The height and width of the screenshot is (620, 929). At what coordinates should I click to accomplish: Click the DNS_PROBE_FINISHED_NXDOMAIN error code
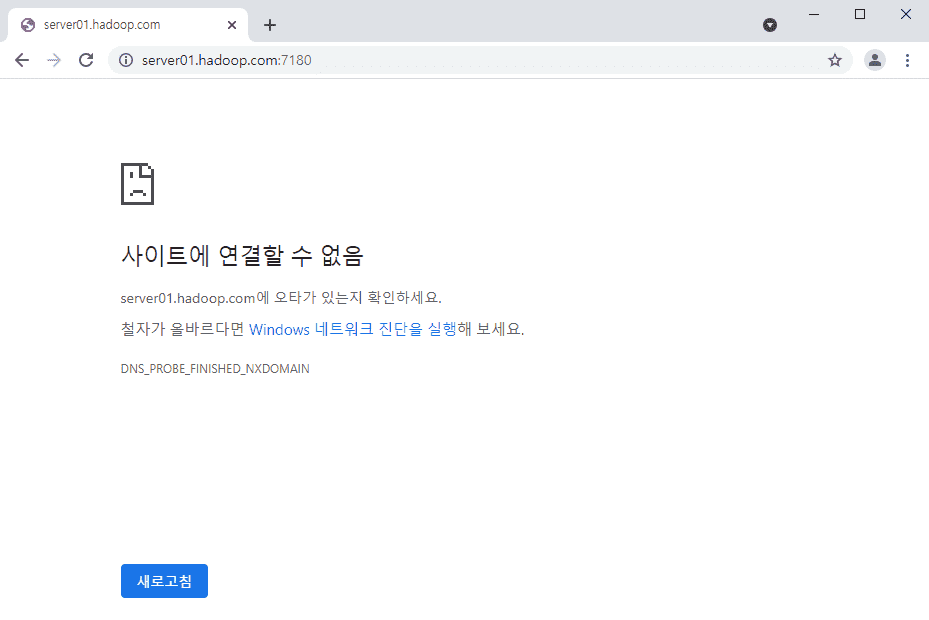coord(215,369)
